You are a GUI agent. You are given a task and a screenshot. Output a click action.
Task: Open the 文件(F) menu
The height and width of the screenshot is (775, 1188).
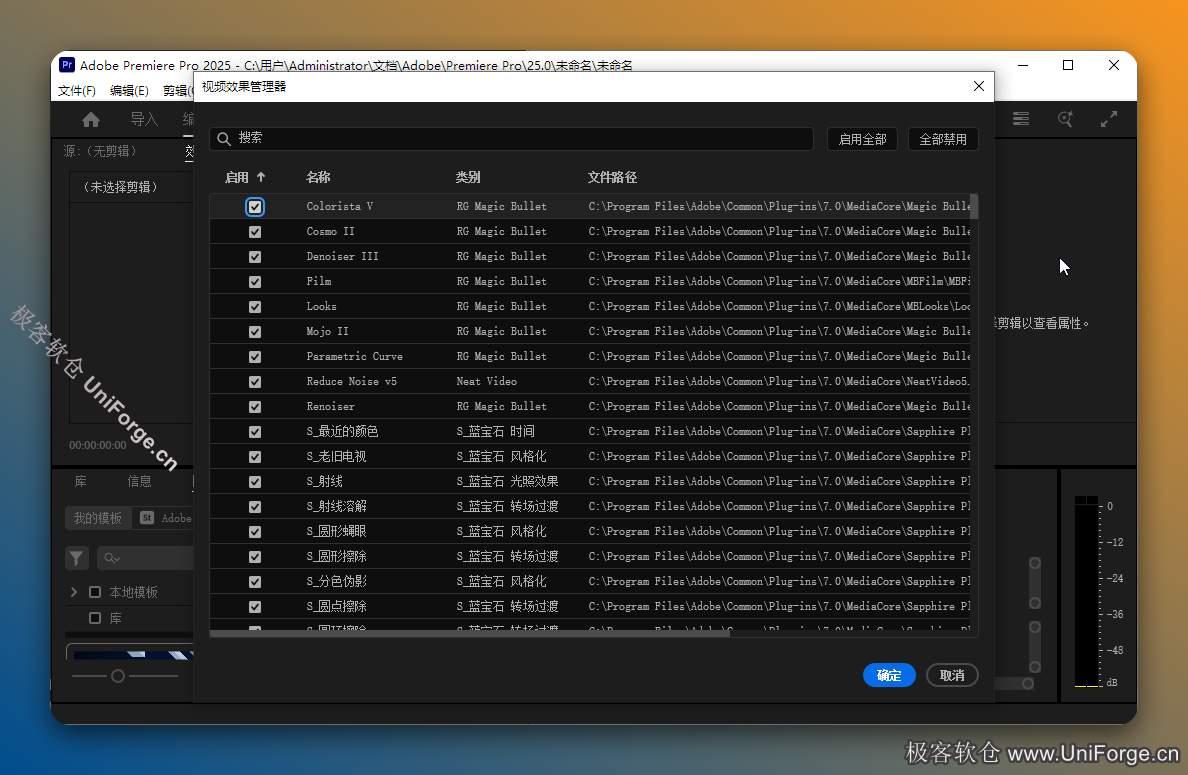coord(77,90)
